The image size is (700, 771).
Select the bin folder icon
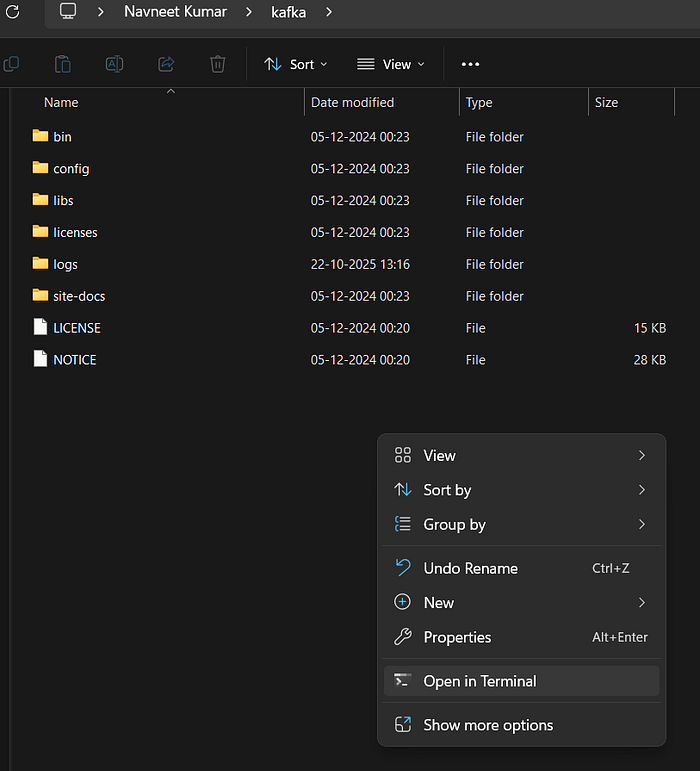pyautogui.click(x=40, y=136)
